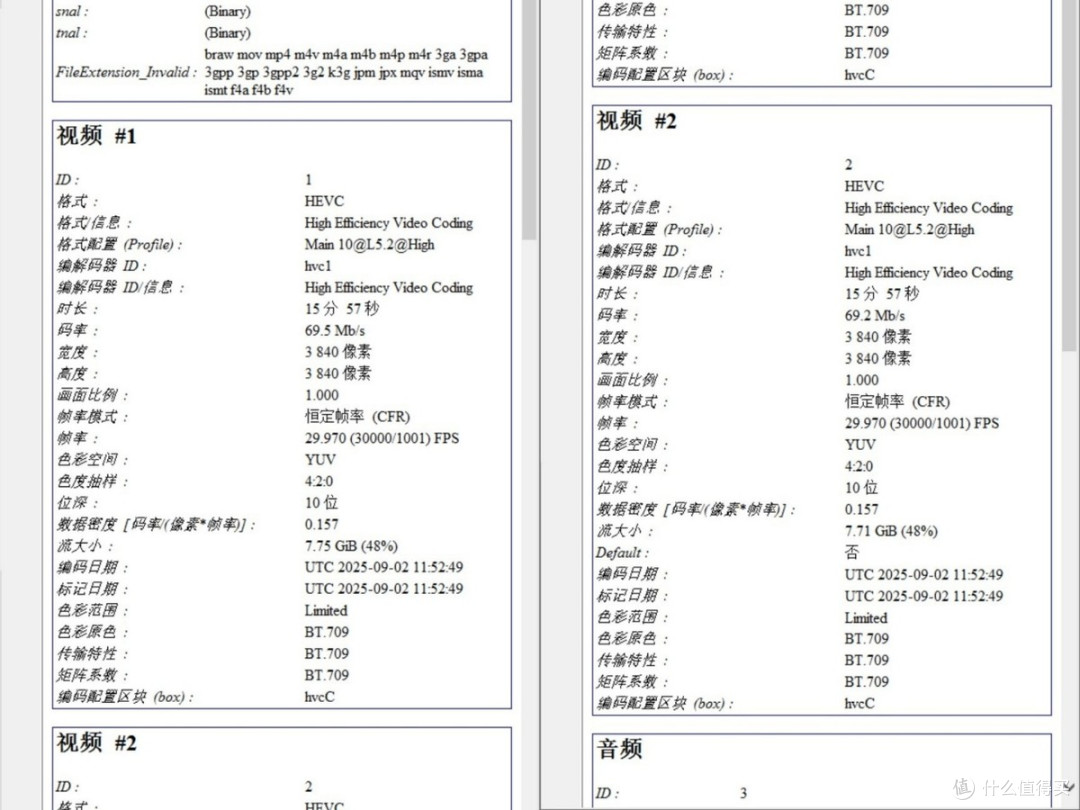Click Main 10@L5.2@High under 视频 #1
The image size is (1080, 810).
pos(370,245)
